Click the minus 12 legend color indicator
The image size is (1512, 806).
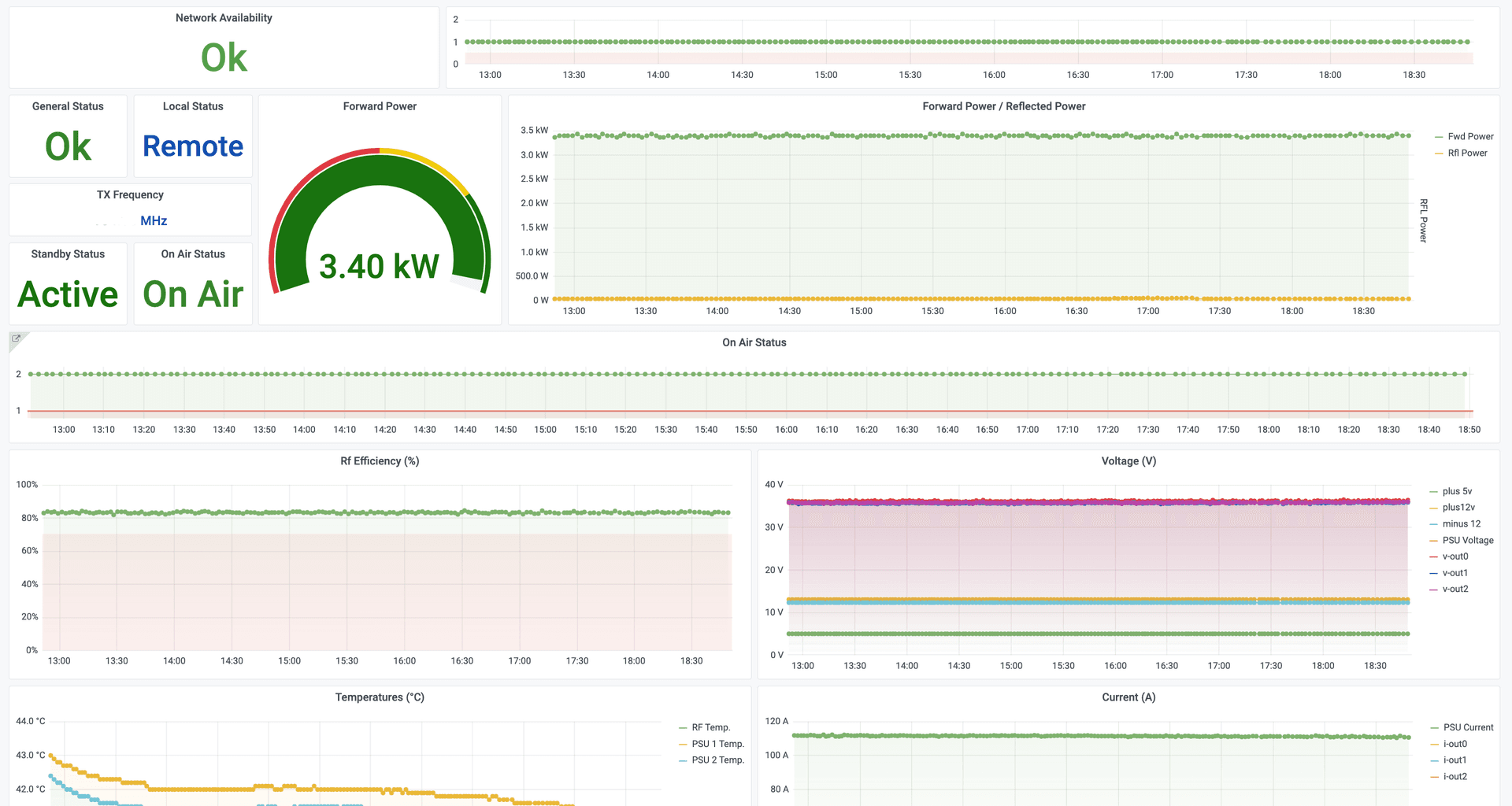point(1435,523)
